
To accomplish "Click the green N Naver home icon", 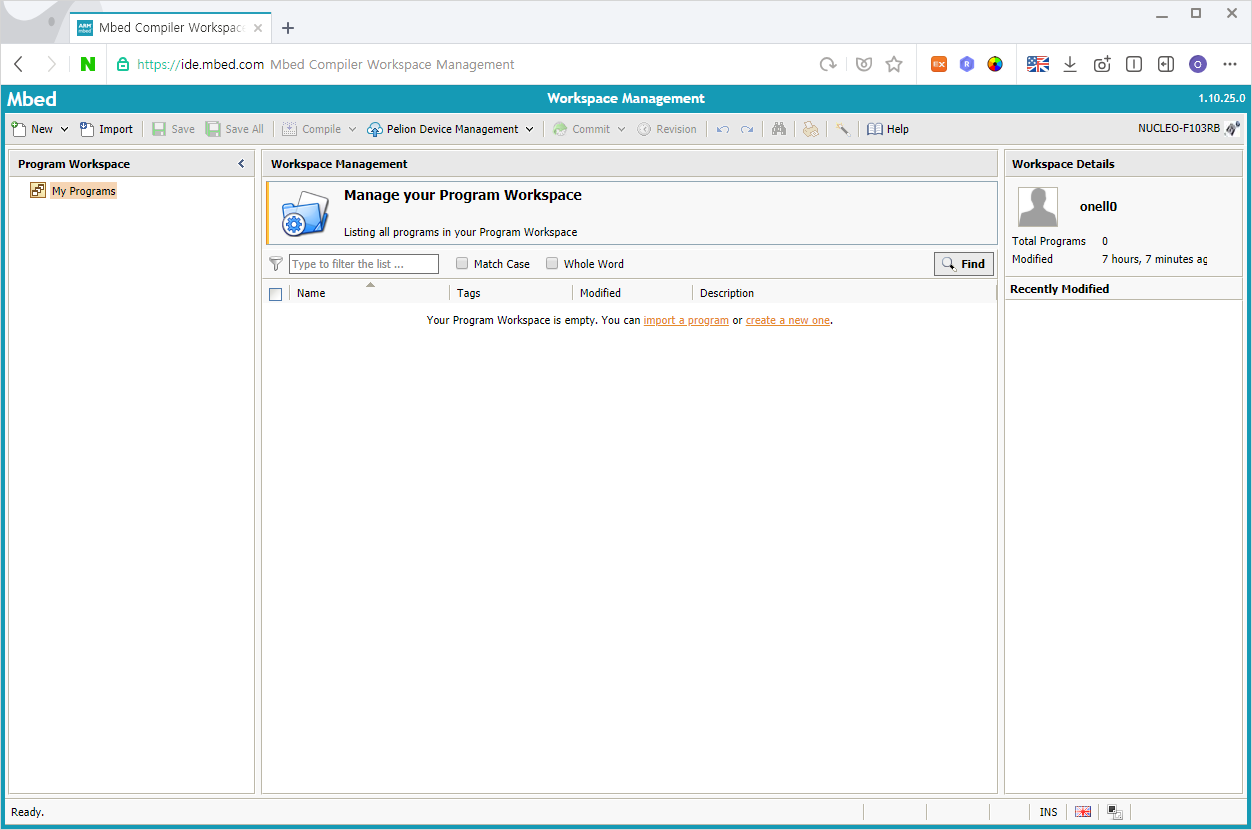I will (88, 64).
